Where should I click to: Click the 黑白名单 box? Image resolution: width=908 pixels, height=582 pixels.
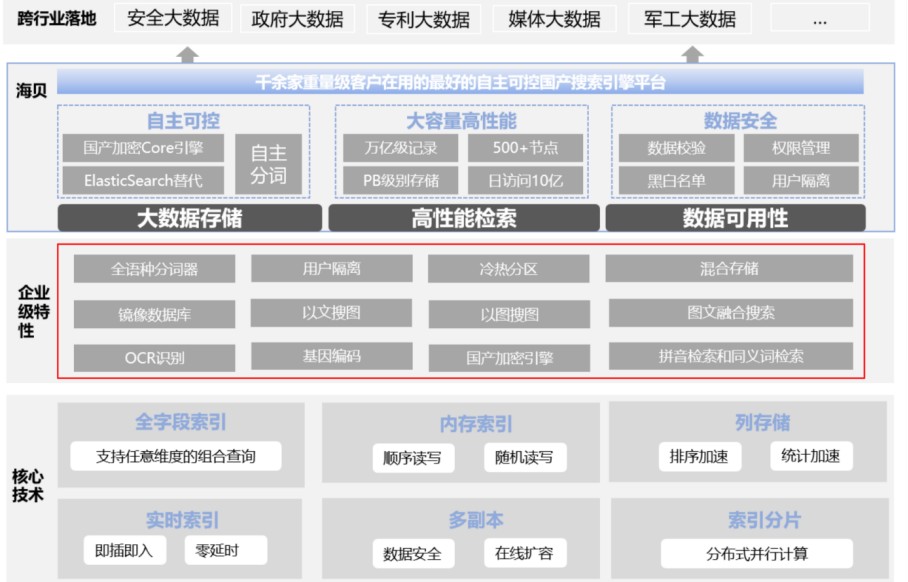pyautogui.click(x=676, y=180)
